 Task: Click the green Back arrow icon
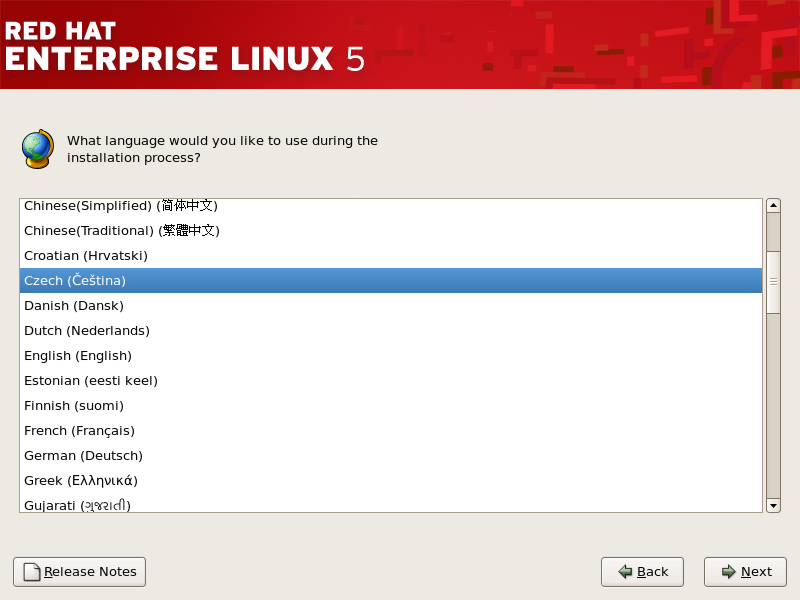point(625,572)
